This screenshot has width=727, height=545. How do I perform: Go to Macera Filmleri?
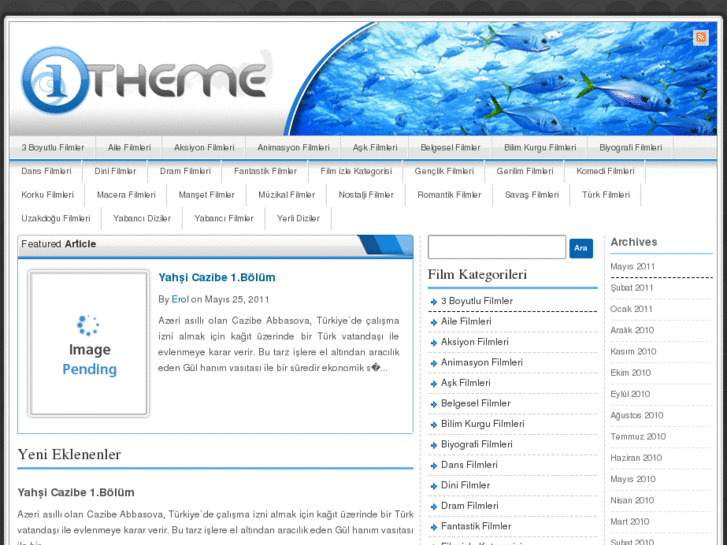tap(126, 195)
